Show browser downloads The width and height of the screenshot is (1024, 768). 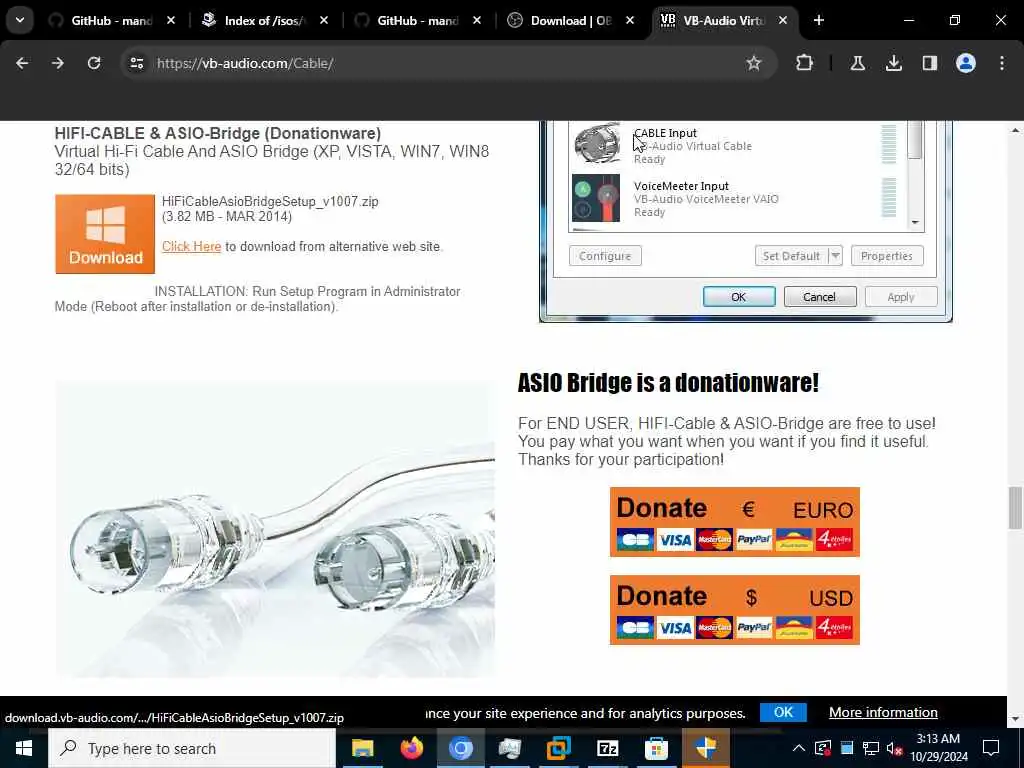coord(893,63)
